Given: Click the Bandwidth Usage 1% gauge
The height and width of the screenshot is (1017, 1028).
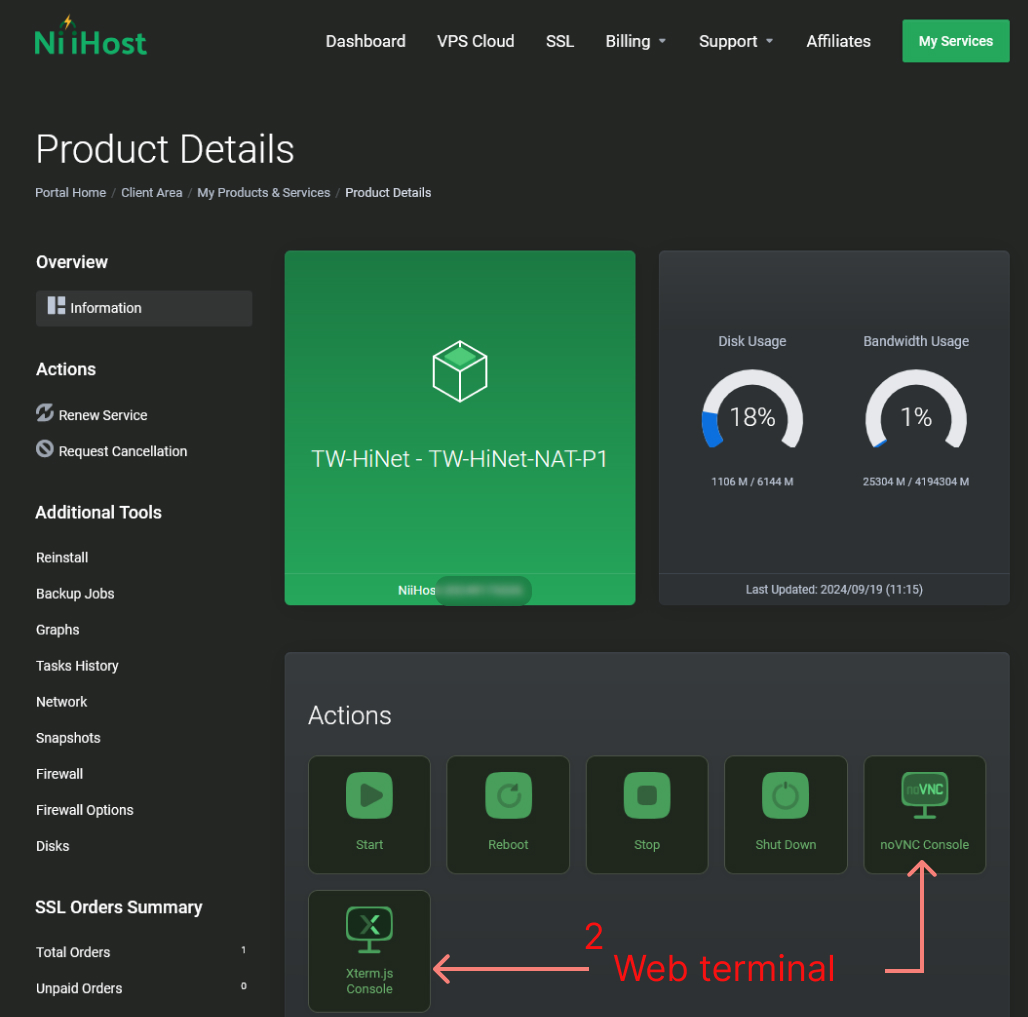Looking at the screenshot, I should click(x=916, y=410).
